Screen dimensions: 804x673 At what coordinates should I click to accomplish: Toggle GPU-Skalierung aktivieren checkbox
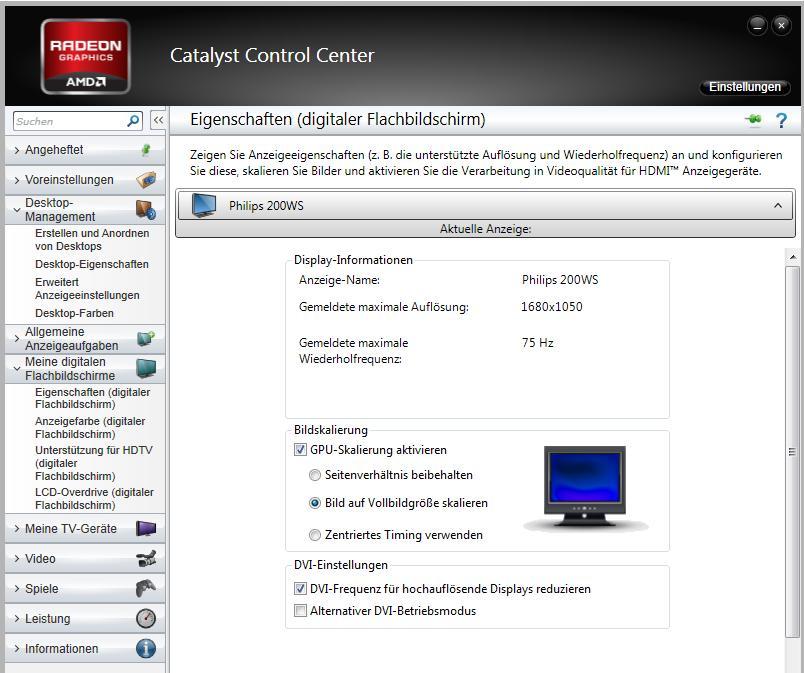pos(301,450)
